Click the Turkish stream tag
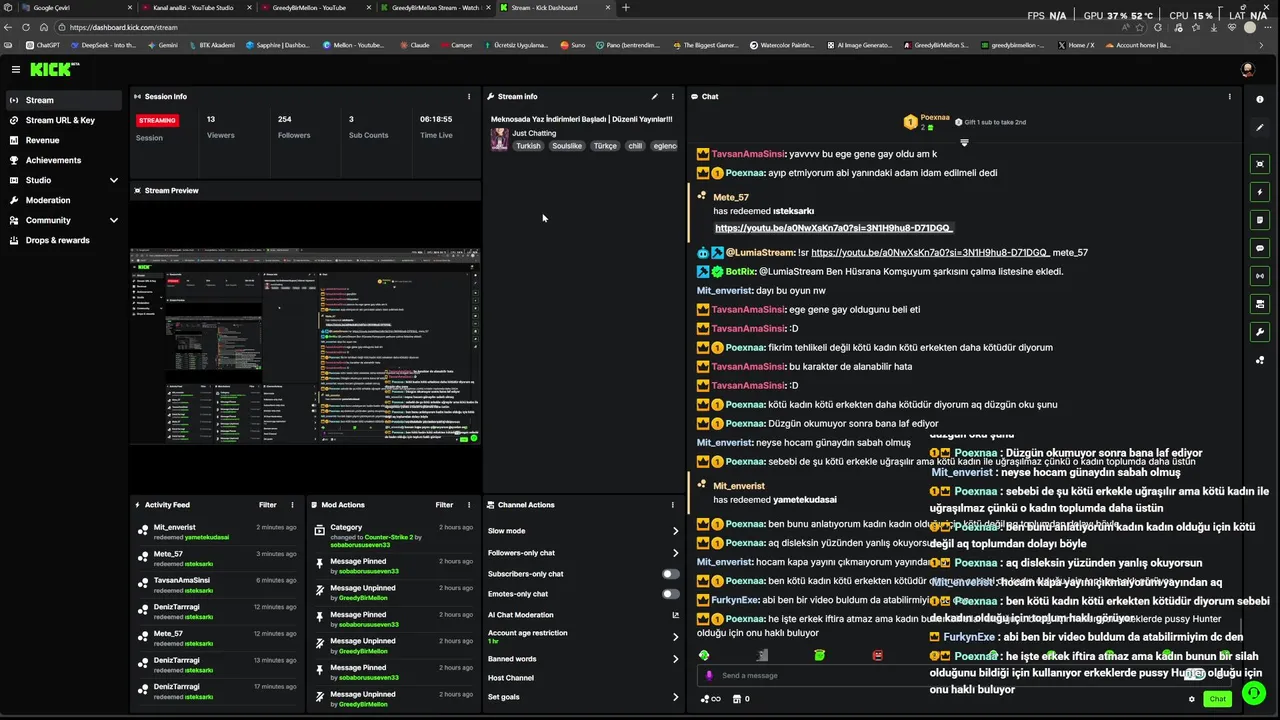This screenshot has width=1280, height=720. click(528, 146)
